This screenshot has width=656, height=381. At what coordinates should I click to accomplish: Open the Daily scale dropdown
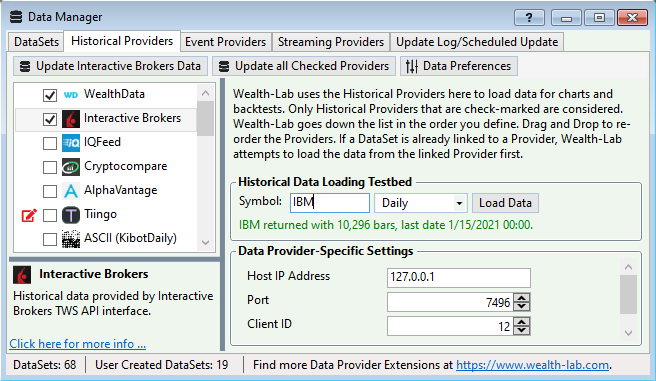pos(421,203)
